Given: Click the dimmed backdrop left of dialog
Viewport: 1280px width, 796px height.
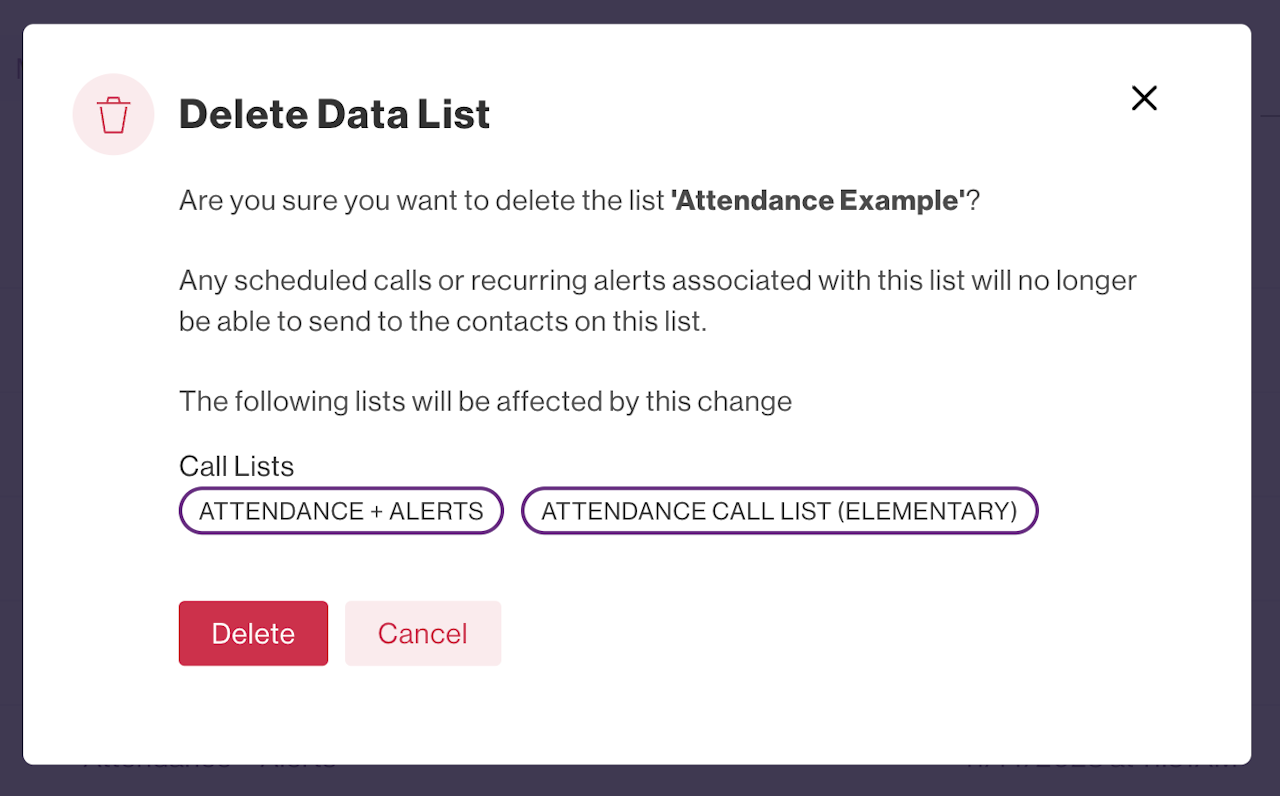Looking at the screenshot, I should pos(10,400).
